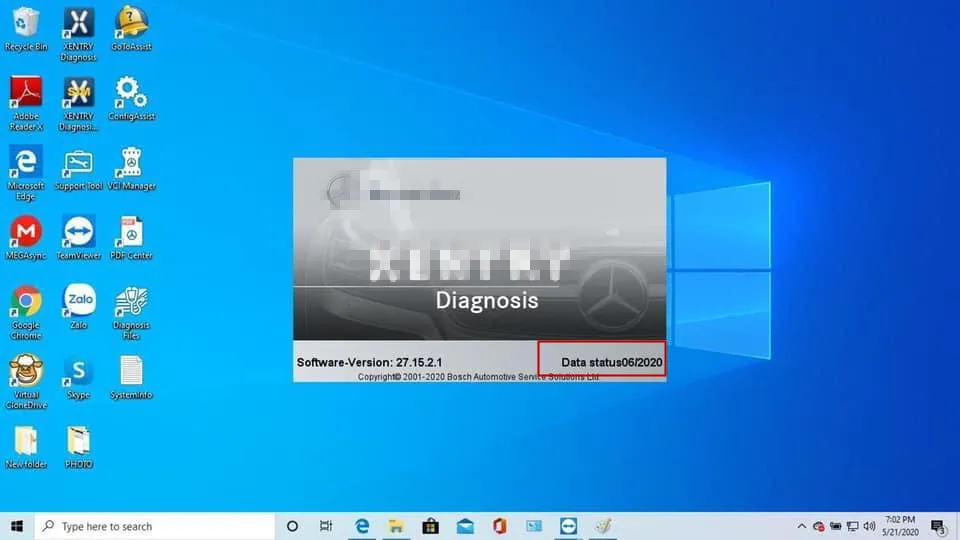Launch VCI Manager desktop shortcut
This screenshot has width=960, height=540.
point(131,169)
